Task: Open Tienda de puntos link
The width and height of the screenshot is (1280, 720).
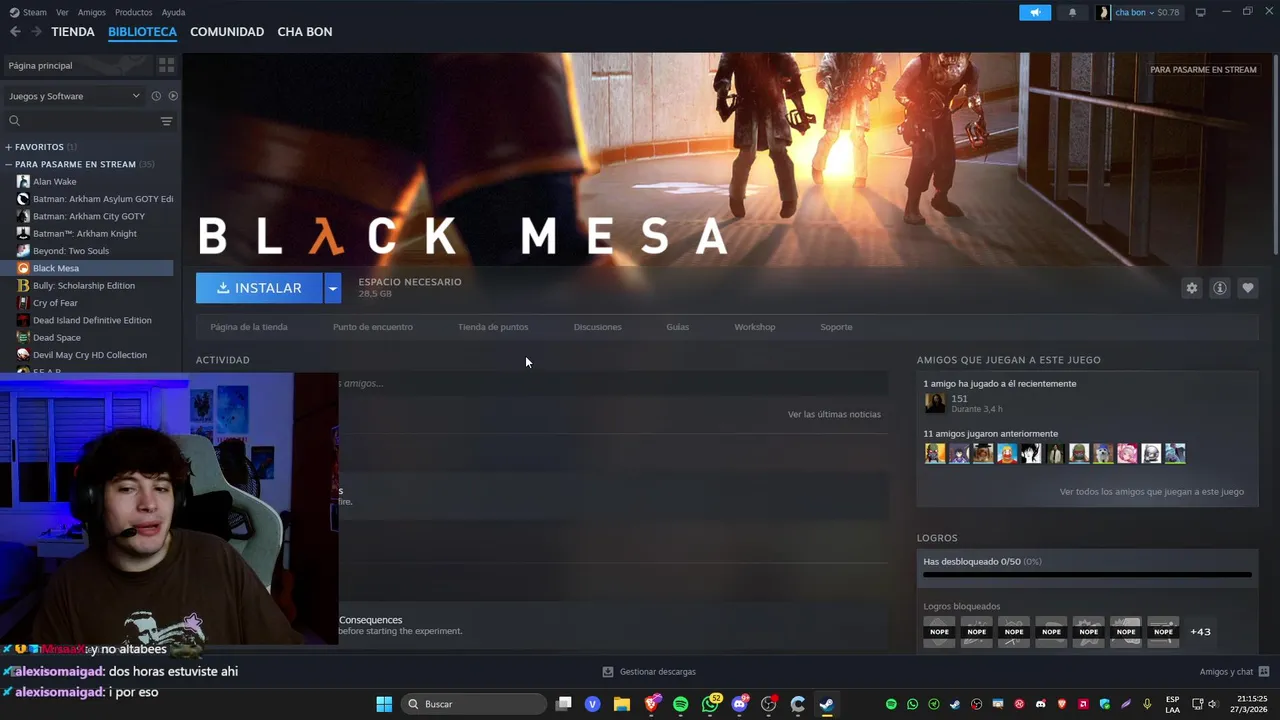Action: (x=493, y=327)
